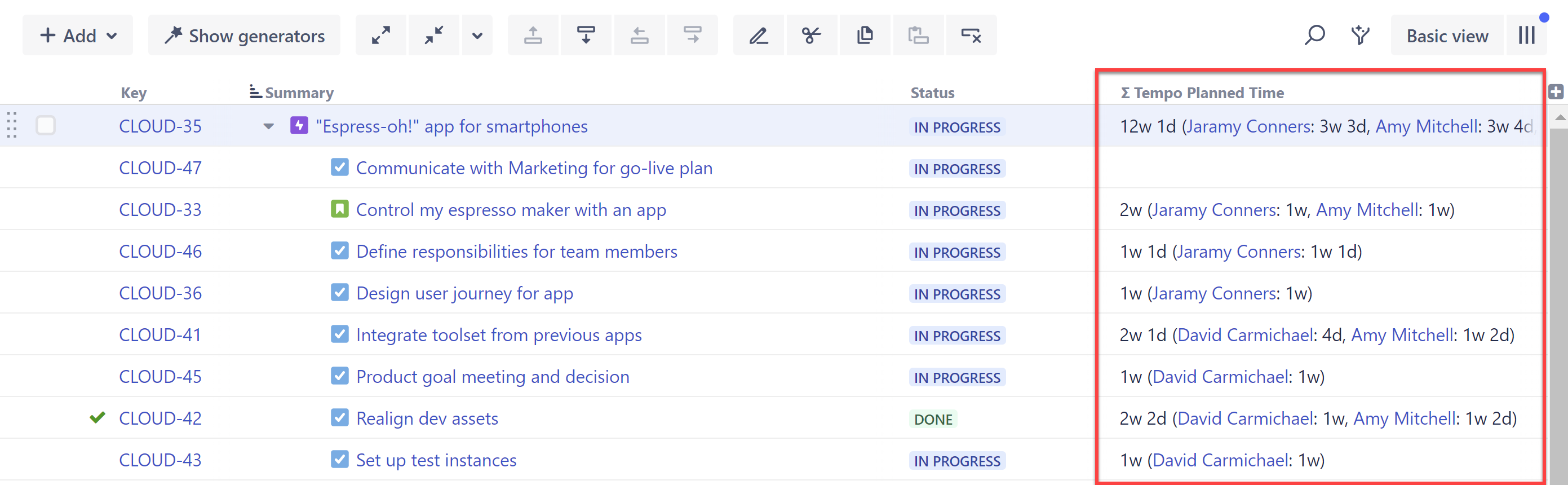
Task: Click the expand all rows icon
Action: 381,36
